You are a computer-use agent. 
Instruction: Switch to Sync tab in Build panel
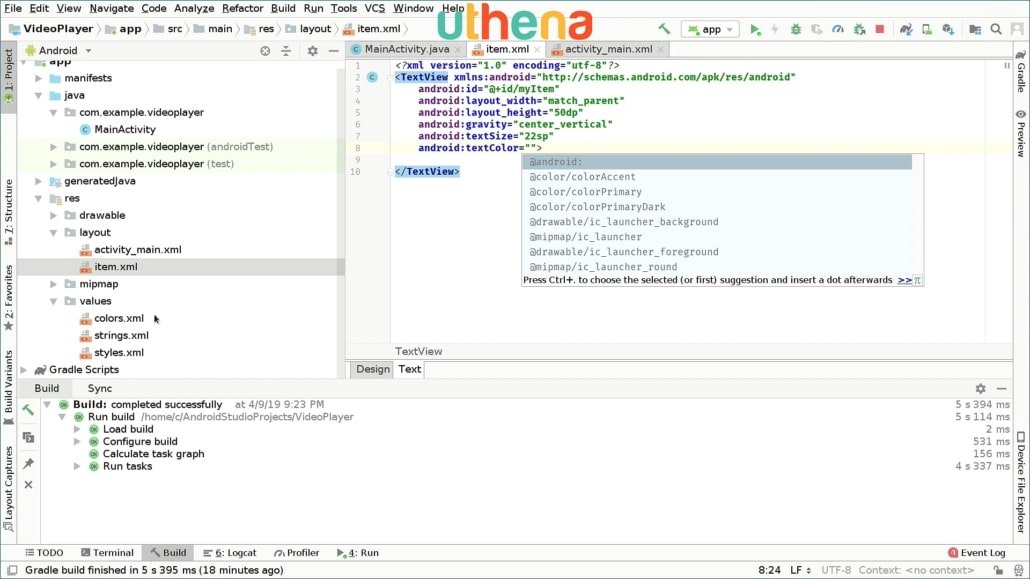100,388
